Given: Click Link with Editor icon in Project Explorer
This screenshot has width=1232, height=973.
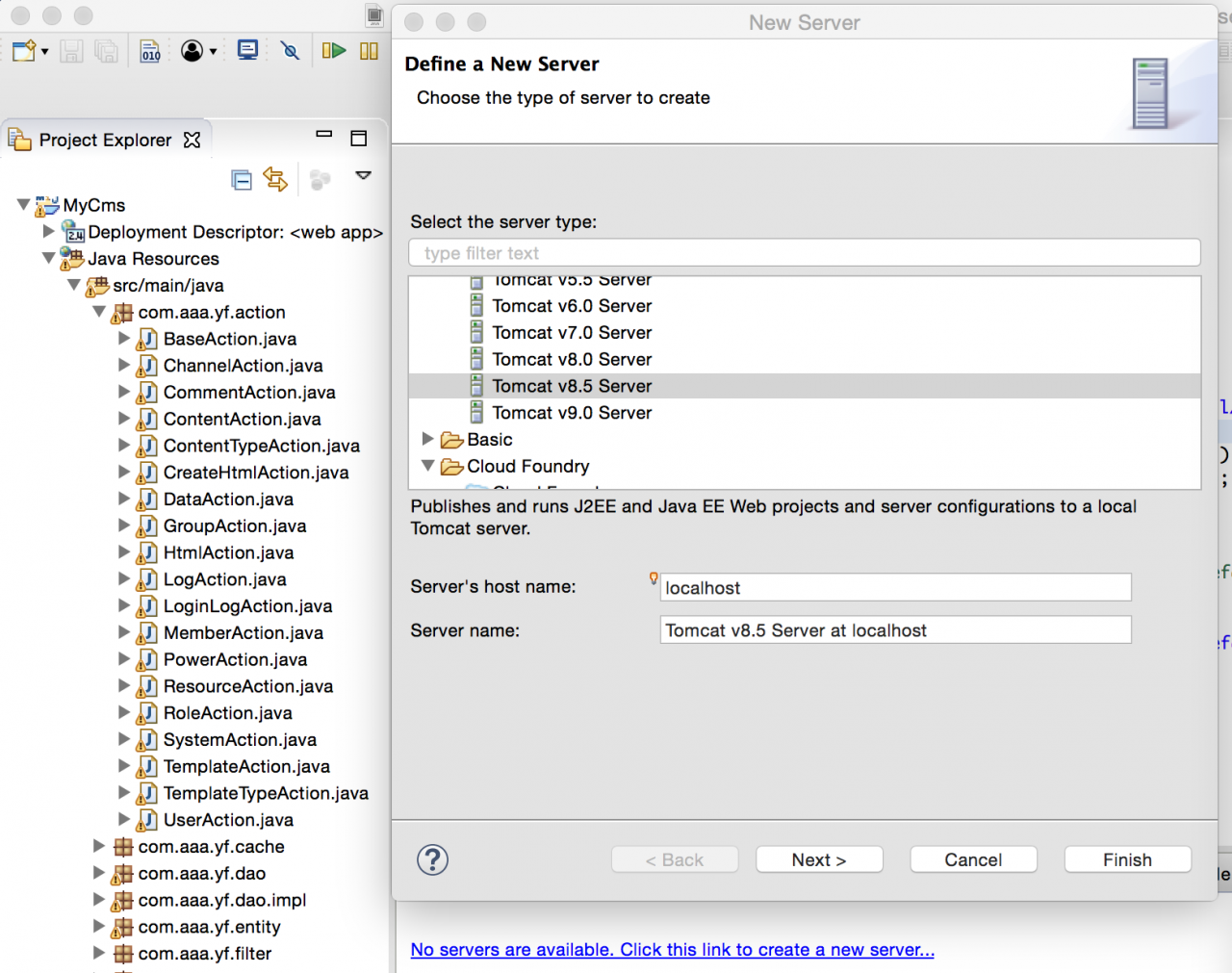Looking at the screenshot, I should (276, 179).
